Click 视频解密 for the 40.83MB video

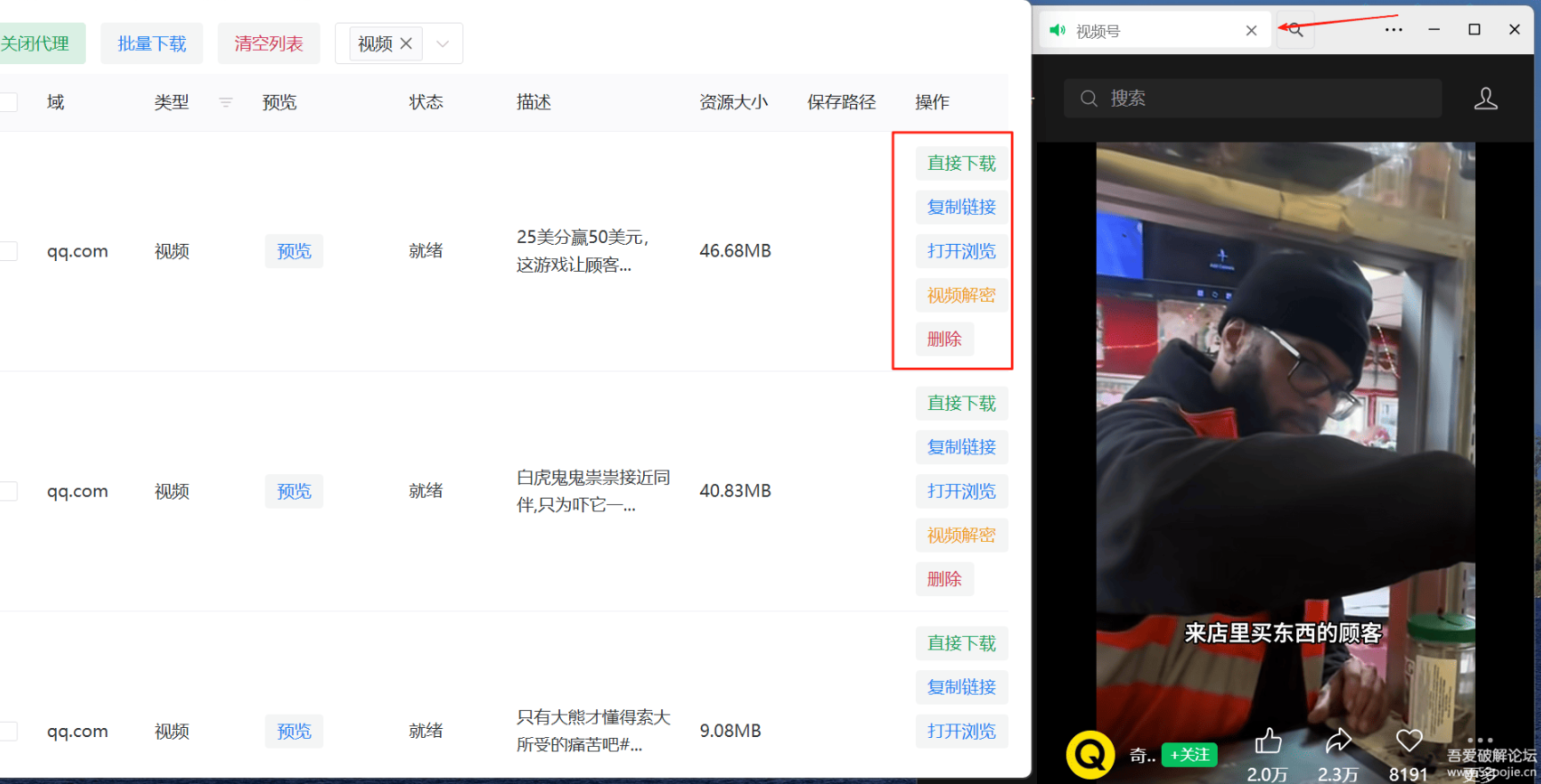pos(961,536)
